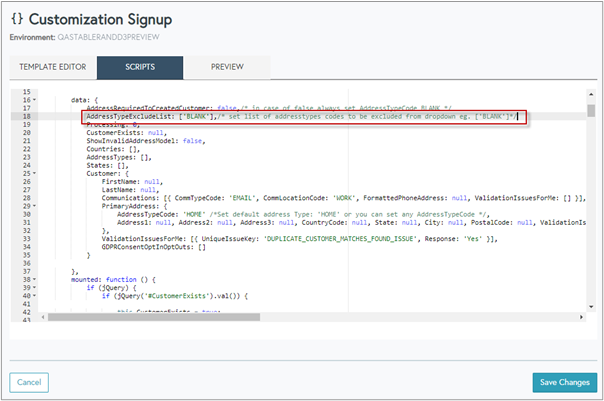
Task: Select the Scripts tab
Action: (x=140, y=67)
